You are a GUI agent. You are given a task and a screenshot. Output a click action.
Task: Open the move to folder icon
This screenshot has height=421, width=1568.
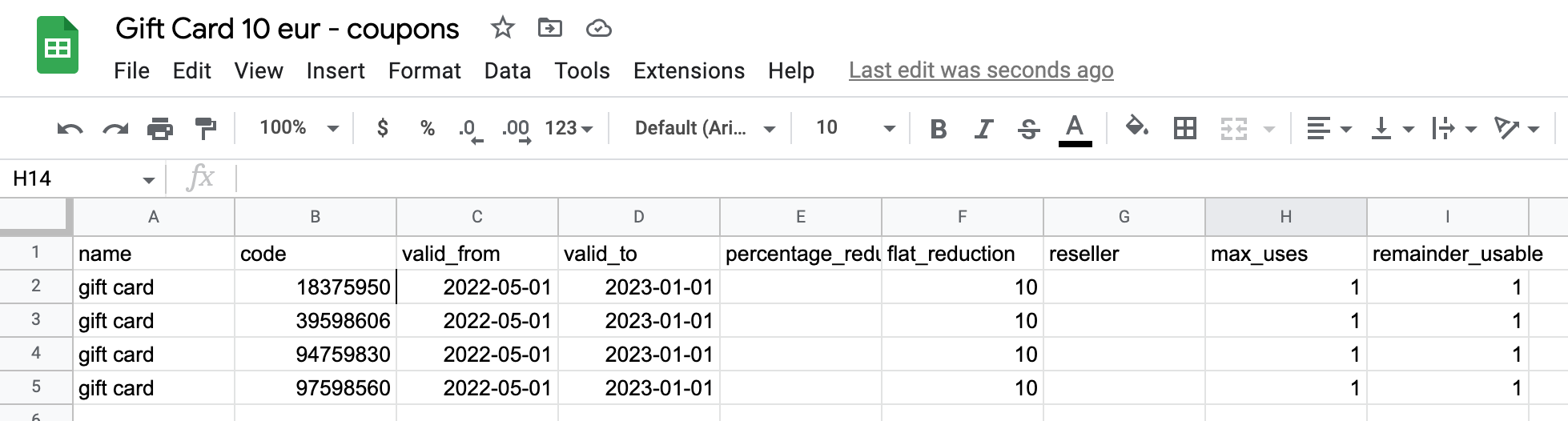[x=550, y=29]
